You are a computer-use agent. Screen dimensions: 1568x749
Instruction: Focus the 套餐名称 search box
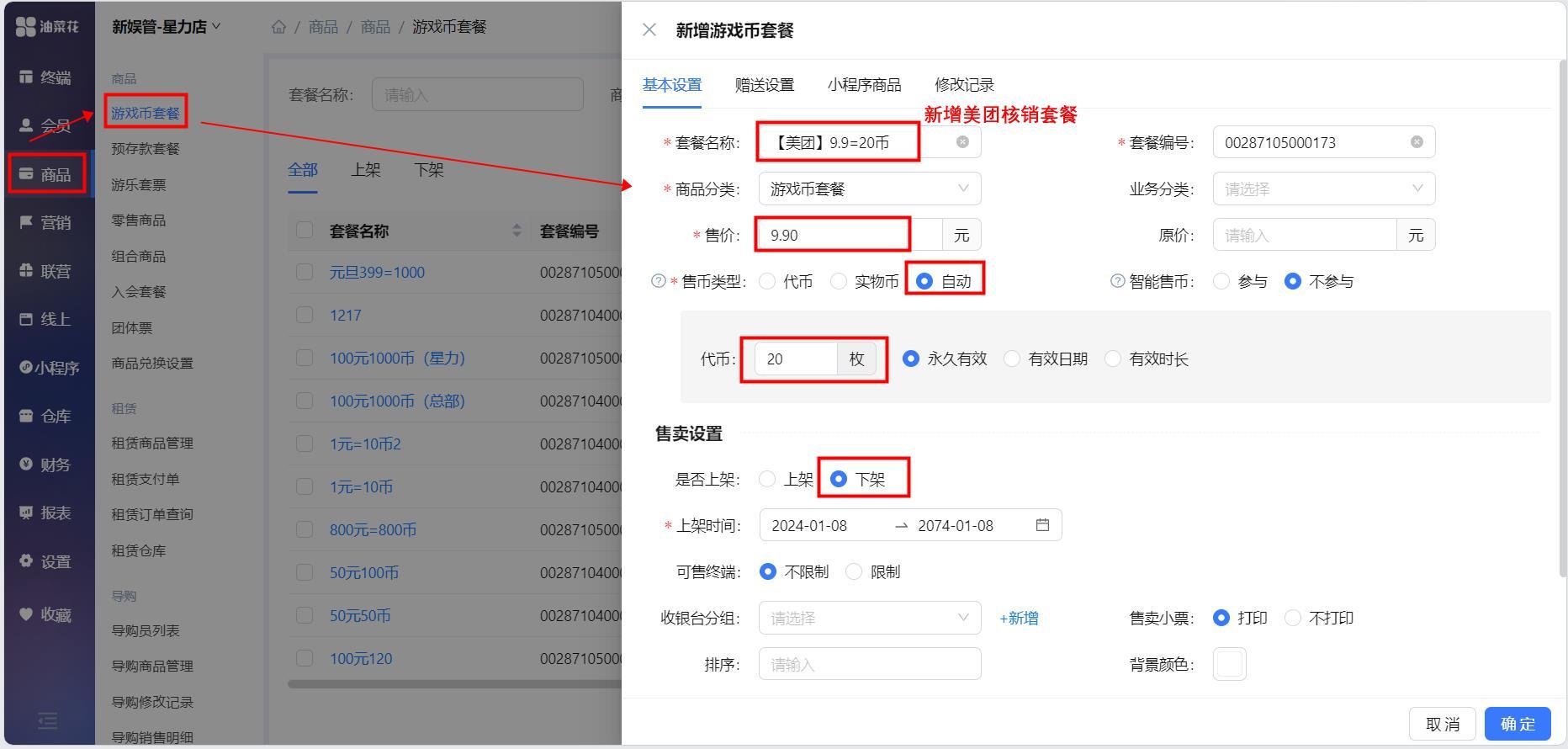(477, 94)
